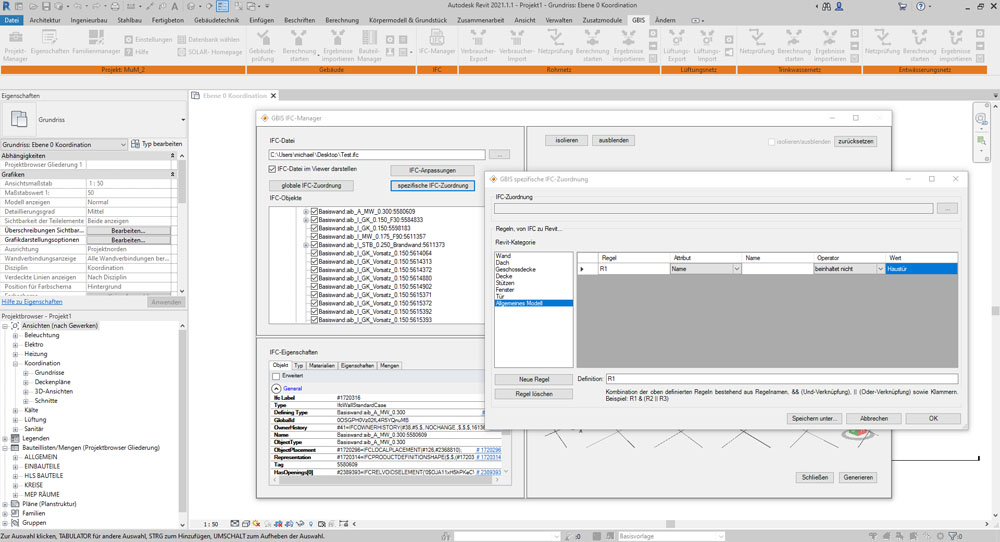Click the Definition input field containing R1
This screenshot has height=542, width=1000.
[x=781, y=379]
